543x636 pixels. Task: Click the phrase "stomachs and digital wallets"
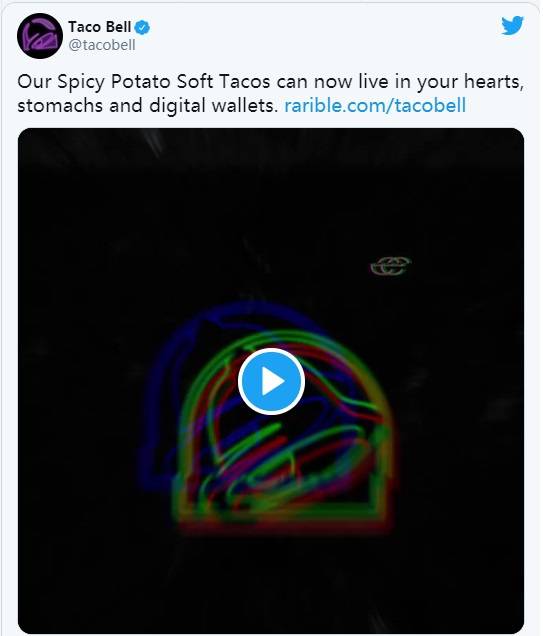pyautogui.click(x=145, y=105)
